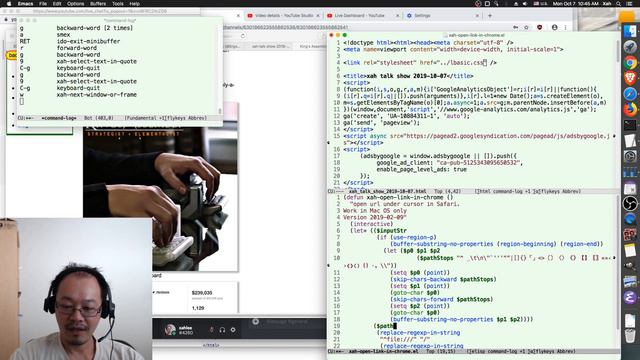The image size is (640, 360).
Task: Click the Discord attach plus button
Action: 256,322
